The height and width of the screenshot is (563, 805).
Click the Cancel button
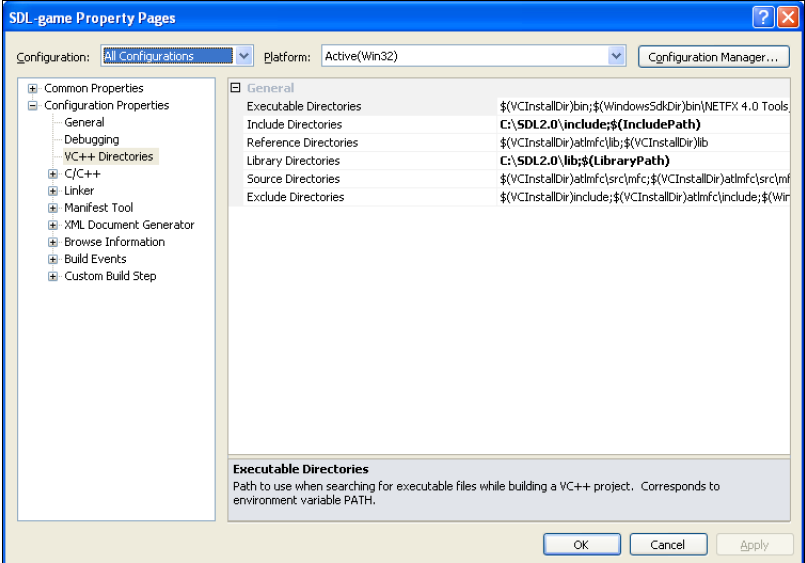(668, 545)
